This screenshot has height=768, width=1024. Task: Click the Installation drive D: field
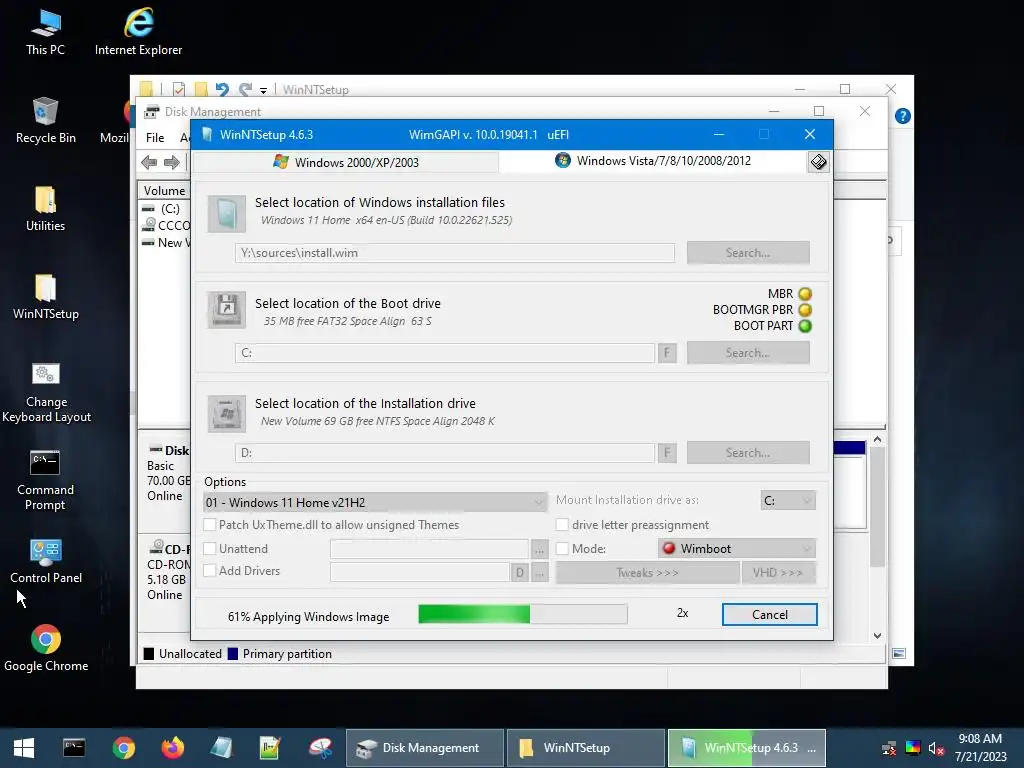(x=445, y=453)
